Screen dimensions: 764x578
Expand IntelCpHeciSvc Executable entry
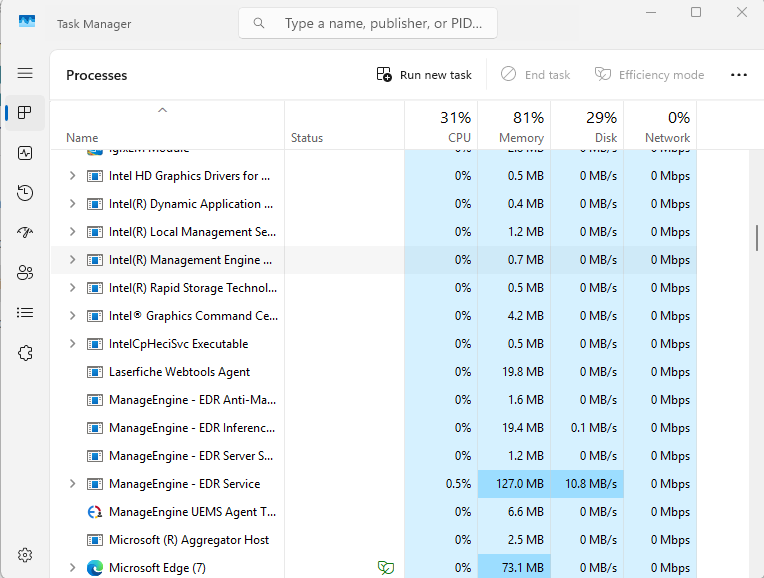pos(71,344)
